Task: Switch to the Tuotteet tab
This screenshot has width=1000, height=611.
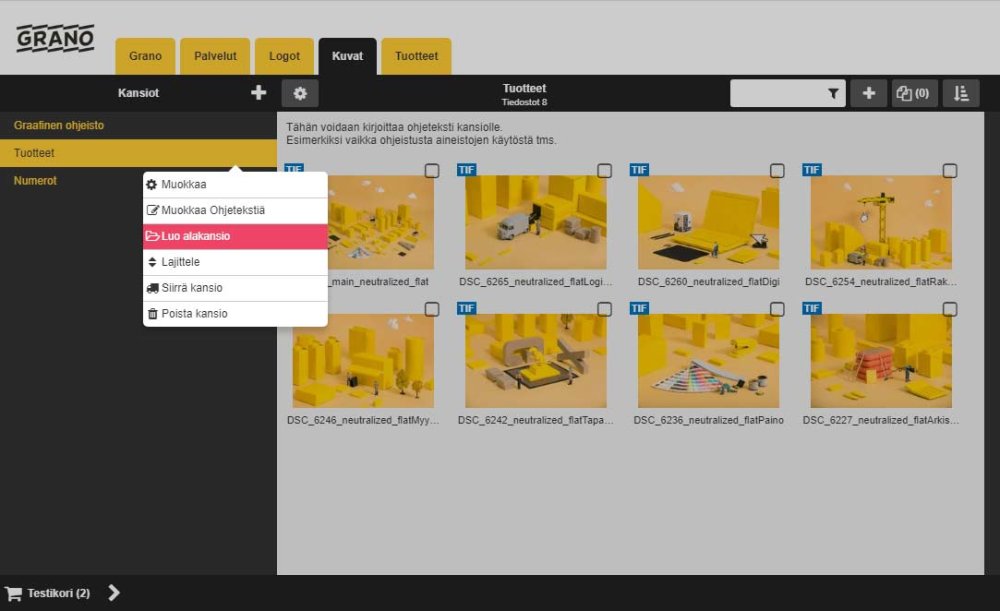Action: coord(416,56)
